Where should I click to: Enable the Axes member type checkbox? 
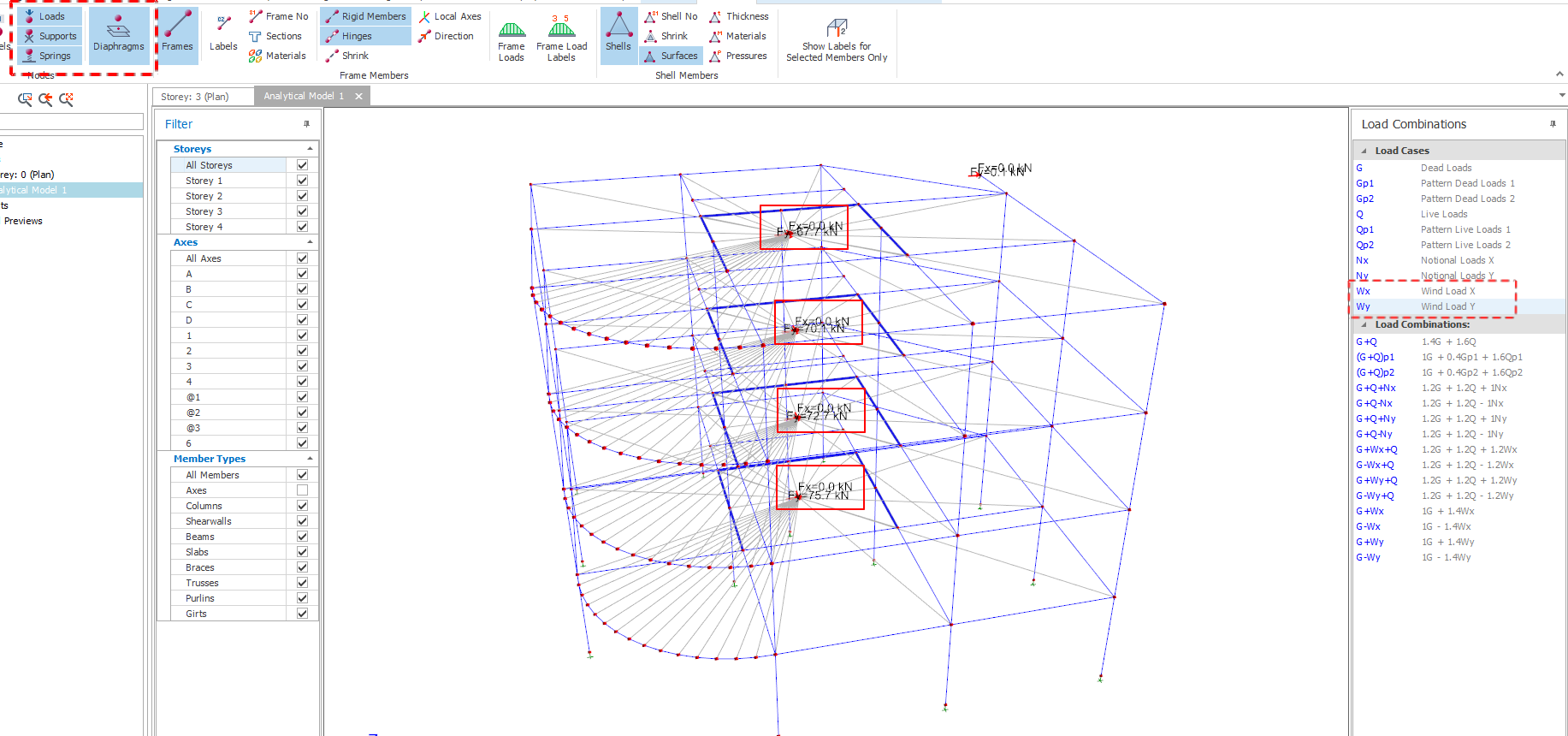[x=302, y=490]
